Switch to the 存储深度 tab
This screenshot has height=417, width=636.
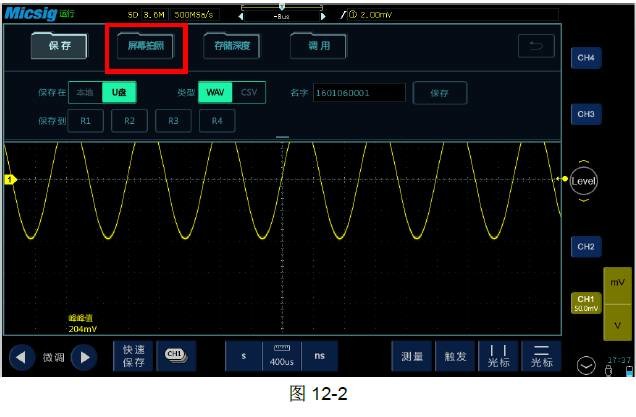coord(231,45)
